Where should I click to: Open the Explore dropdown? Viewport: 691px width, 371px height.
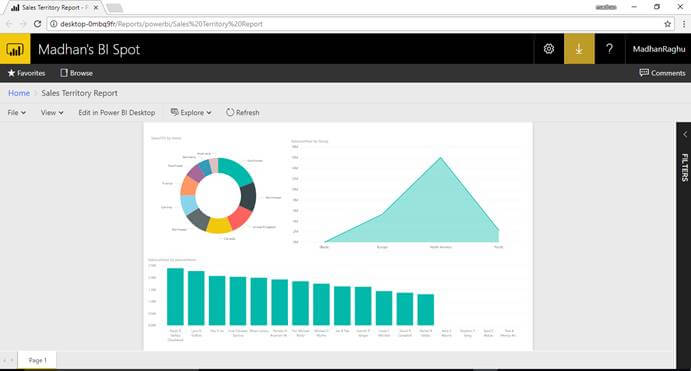(191, 112)
